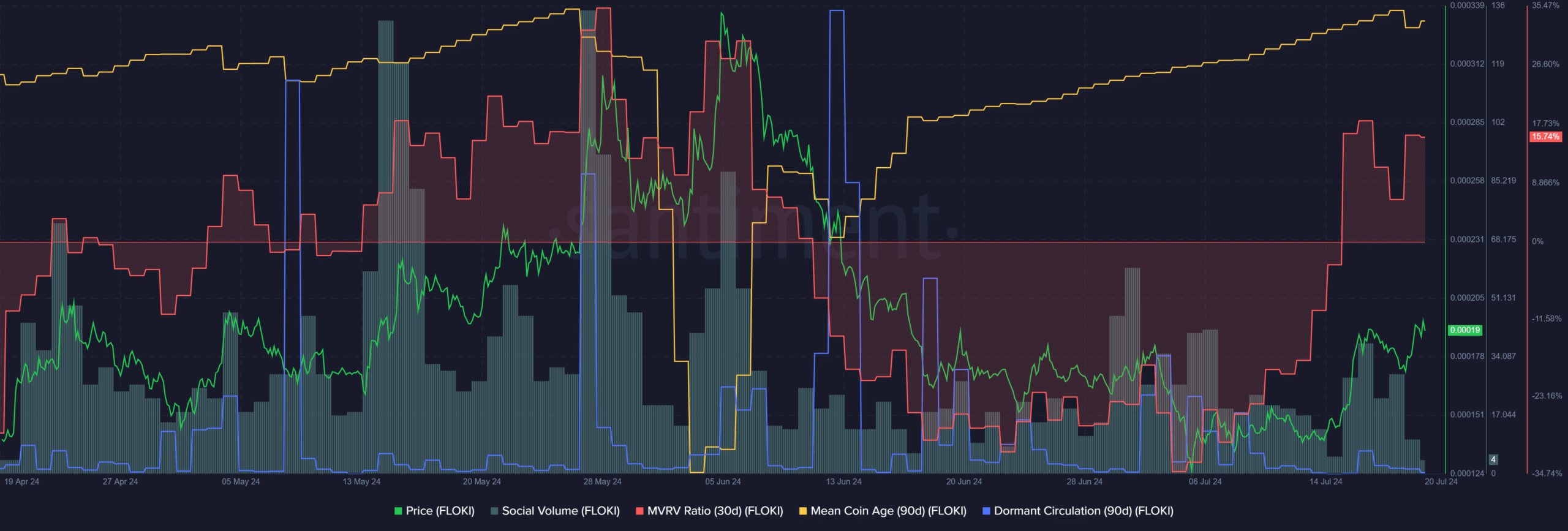Click the 05 May 24 date label

pos(241,481)
